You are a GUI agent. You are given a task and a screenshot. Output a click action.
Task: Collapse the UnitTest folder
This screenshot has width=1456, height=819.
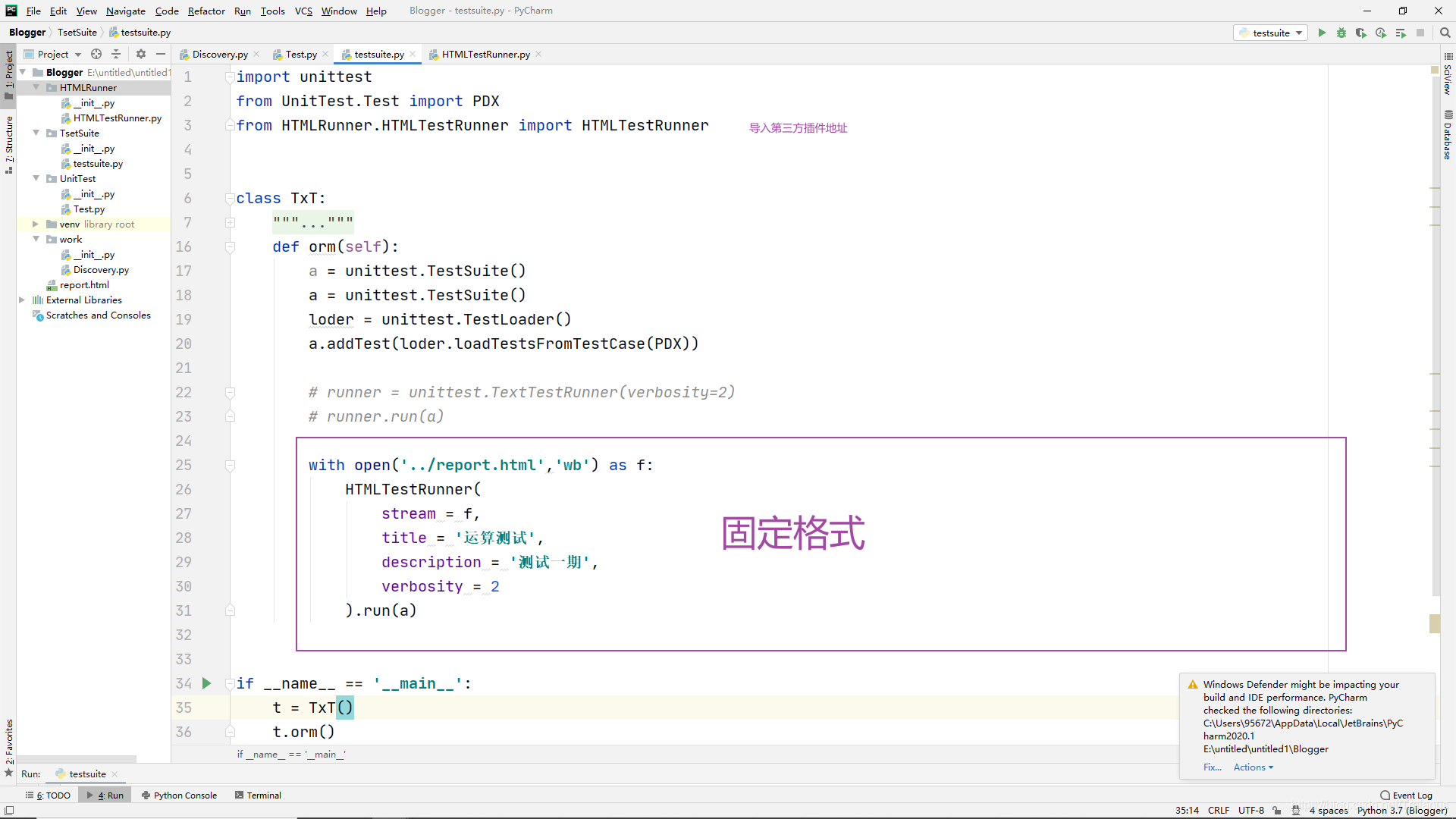[x=36, y=178]
